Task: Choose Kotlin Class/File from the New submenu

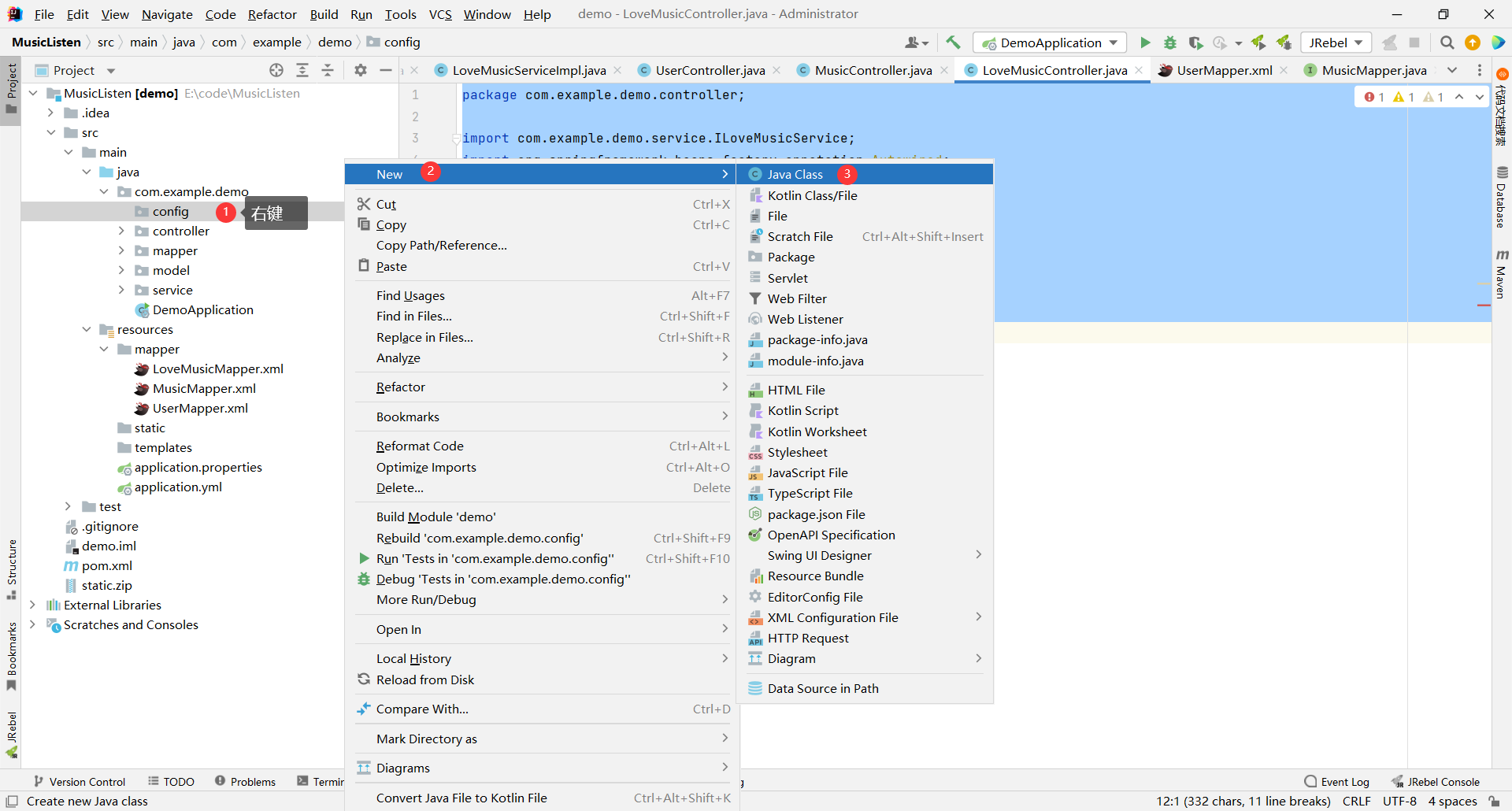Action: pos(865,195)
